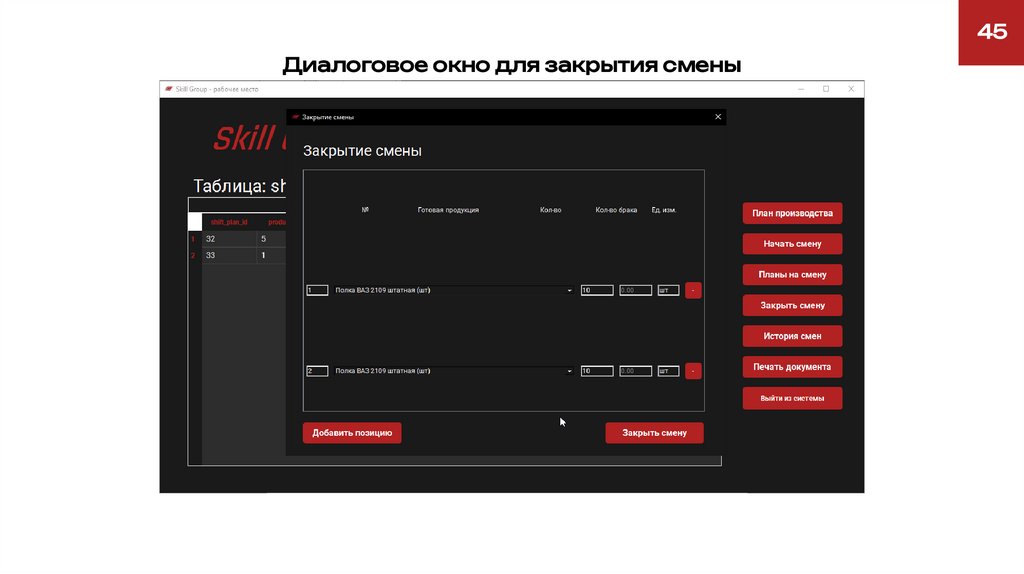The width and height of the screenshot is (1024, 574).
Task: Focus the number field of row 2
Action: click(317, 371)
